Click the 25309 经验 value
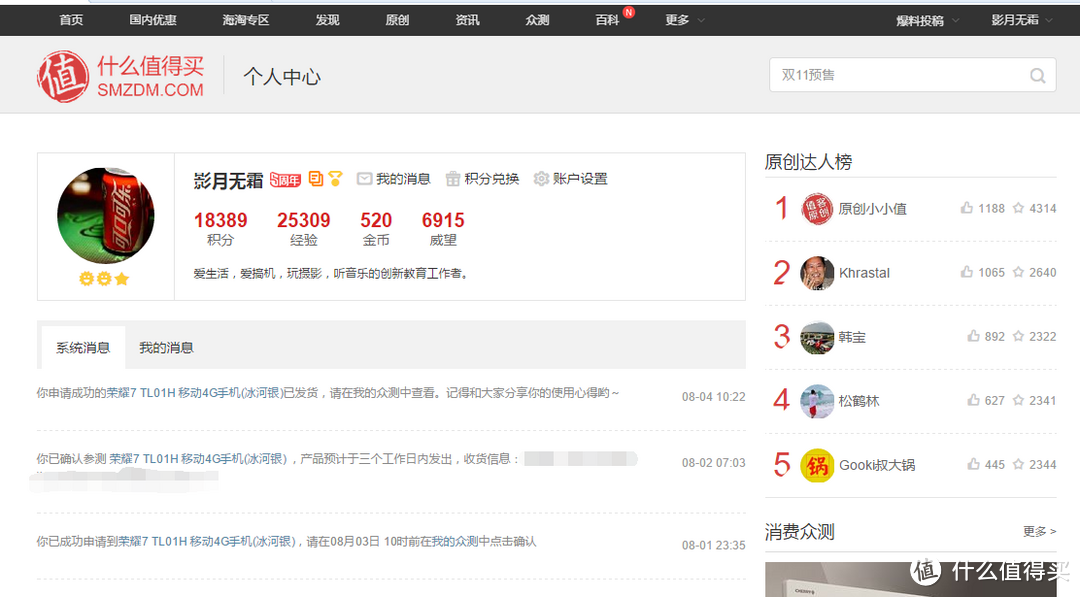 tap(304, 220)
